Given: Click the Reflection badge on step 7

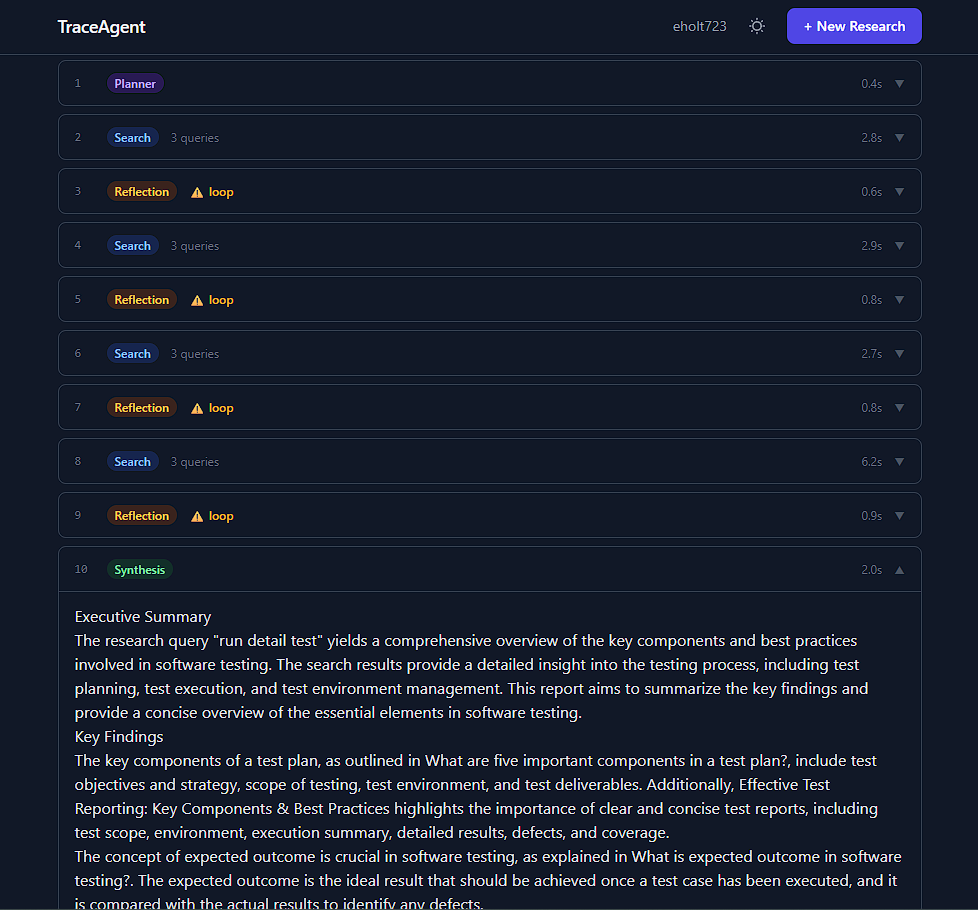Looking at the screenshot, I should coord(141,407).
